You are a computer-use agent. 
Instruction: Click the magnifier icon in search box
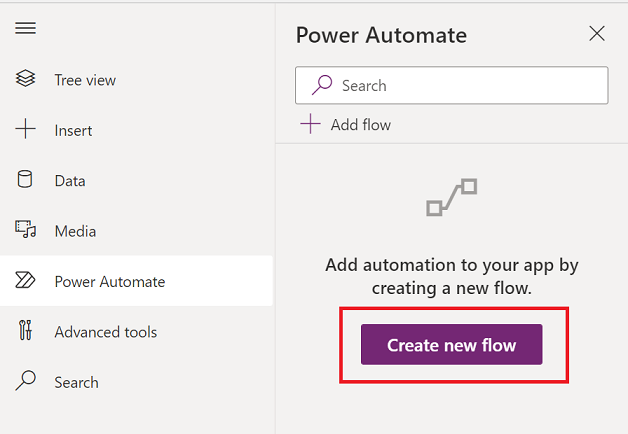pos(322,85)
